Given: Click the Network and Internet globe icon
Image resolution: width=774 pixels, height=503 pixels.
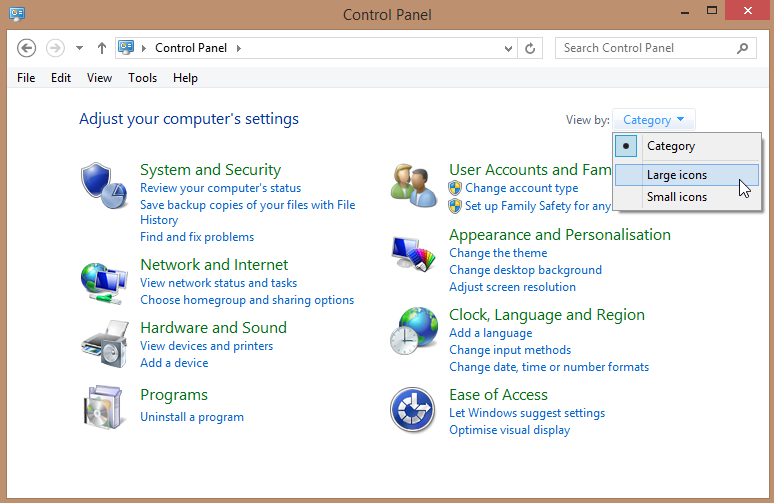Looking at the screenshot, I should click(x=104, y=283).
